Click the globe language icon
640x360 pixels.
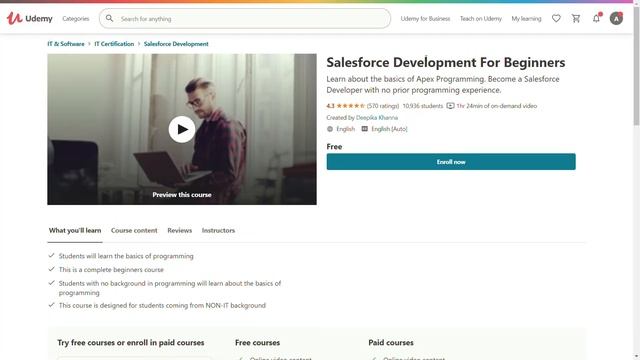pyautogui.click(x=330, y=129)
